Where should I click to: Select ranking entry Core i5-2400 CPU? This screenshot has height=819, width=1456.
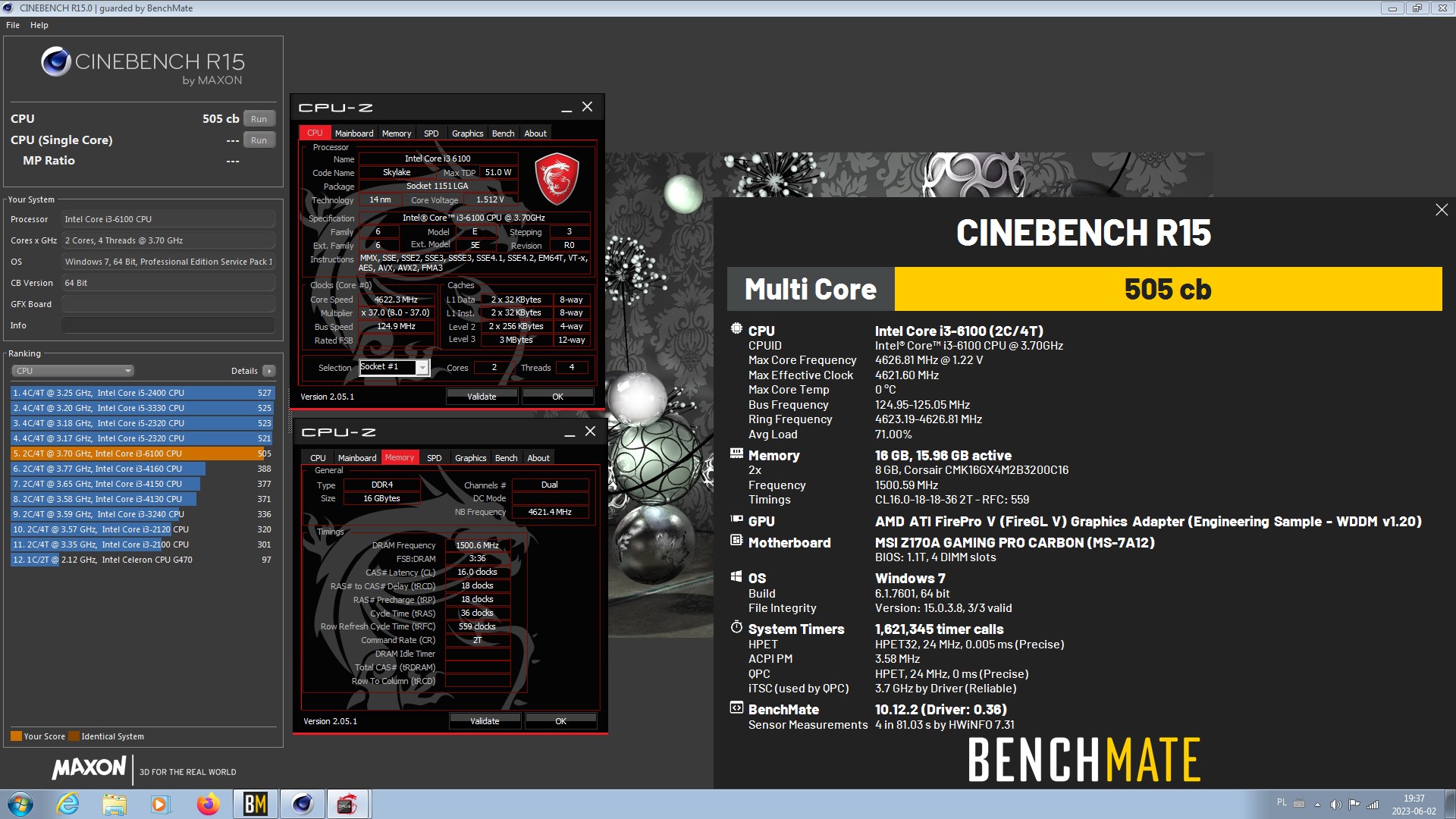coord(142,393)
